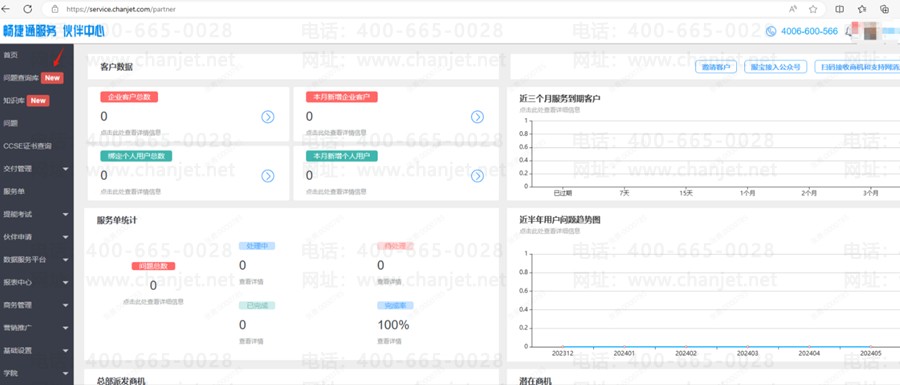This screenshot has height=385, width=900.
Task: Expand the 技能考试 sidebar menu
Action: click(37, 214)
